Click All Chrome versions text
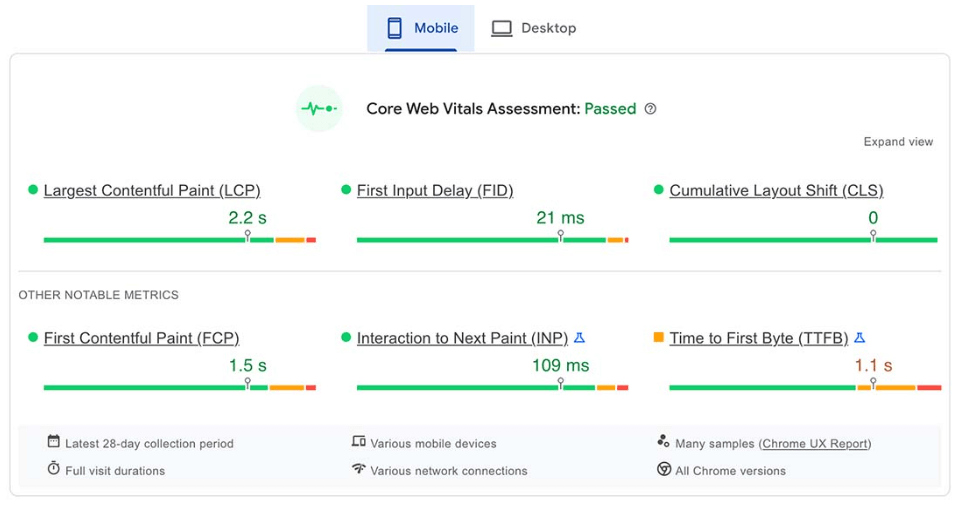The image size is (968, 506). (x=730, y=471)
